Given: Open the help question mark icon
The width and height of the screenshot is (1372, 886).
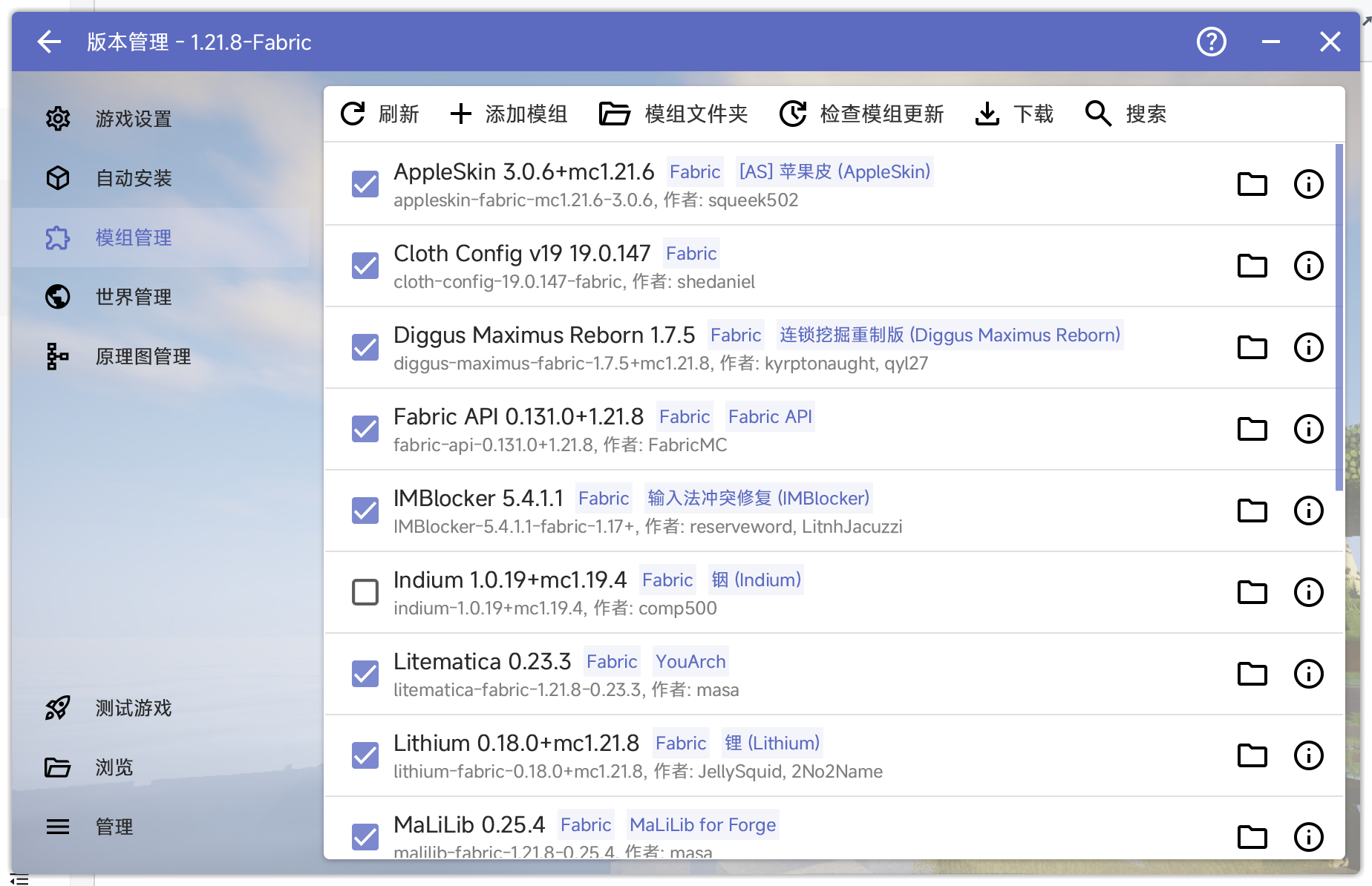Looking at the screenshot, I should [x=1211, y=42].
